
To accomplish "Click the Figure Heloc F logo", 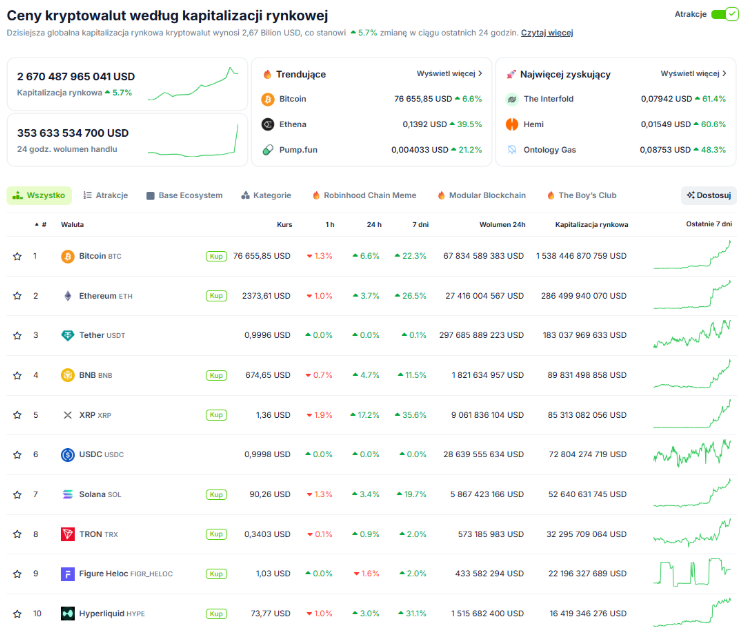I will coord(68,574).
